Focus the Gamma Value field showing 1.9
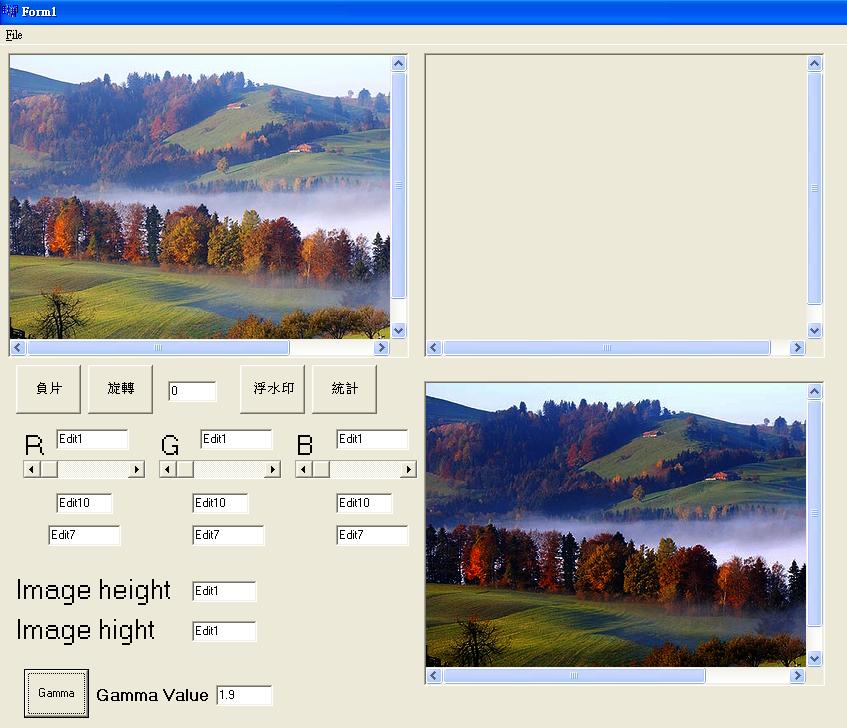This screenshot has width=847, height=728. point(244,695)
